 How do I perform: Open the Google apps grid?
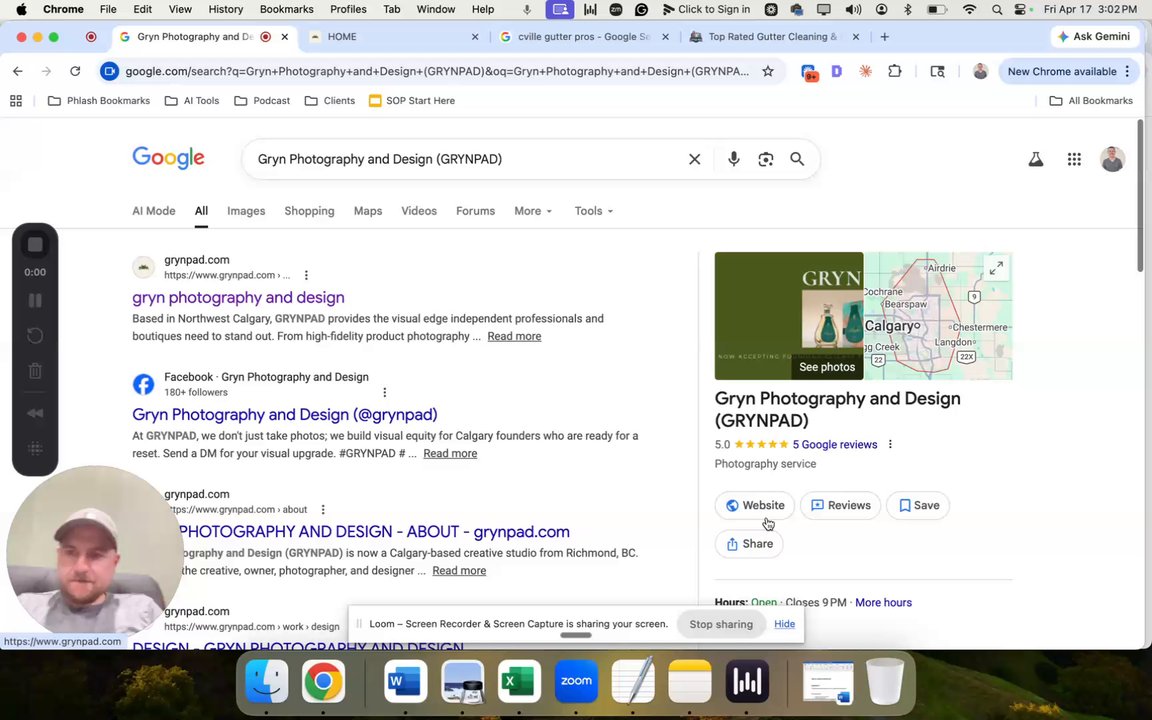point(1074,159)
